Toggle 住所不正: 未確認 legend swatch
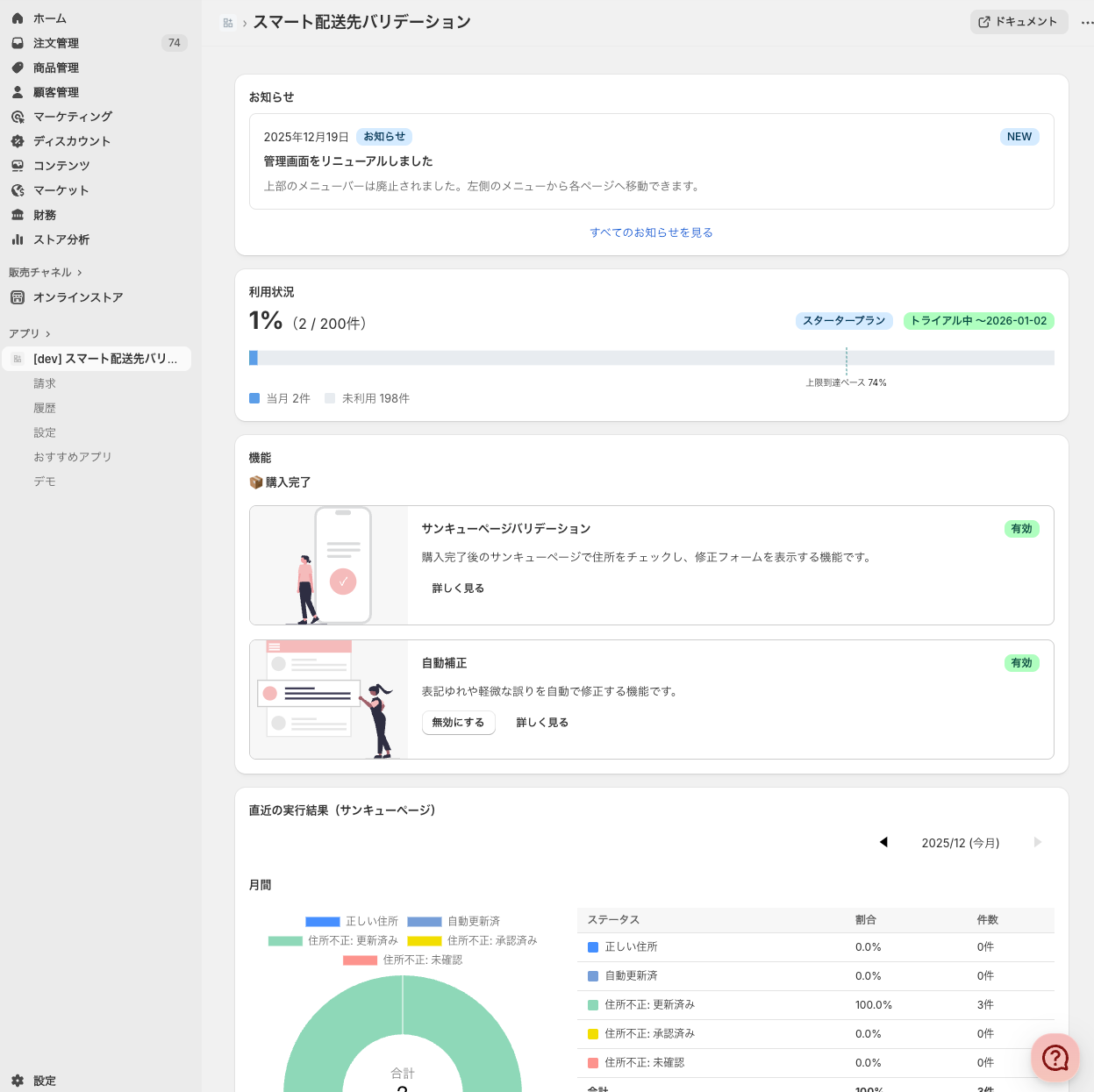The width and height of the screenshot is (1094, 1092). click(x=361, y=960)
